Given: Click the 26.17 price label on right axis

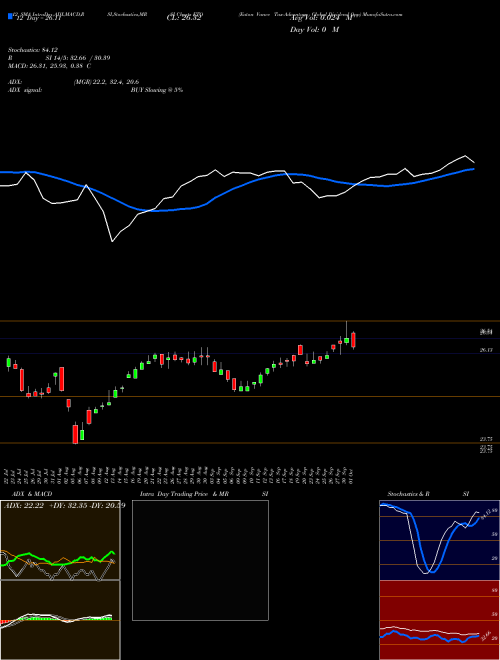Looking at the screenshot, I should click(x=486, y=350).
